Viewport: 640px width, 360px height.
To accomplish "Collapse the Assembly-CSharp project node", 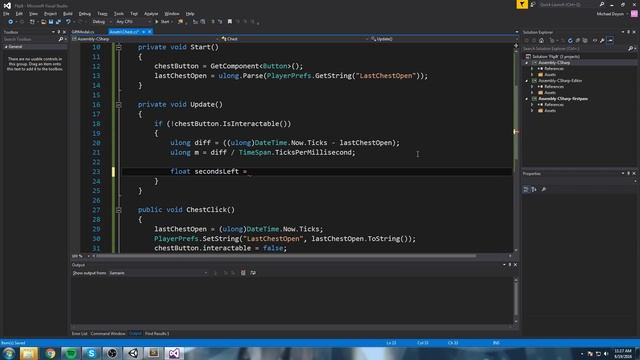I will [527, 63].
